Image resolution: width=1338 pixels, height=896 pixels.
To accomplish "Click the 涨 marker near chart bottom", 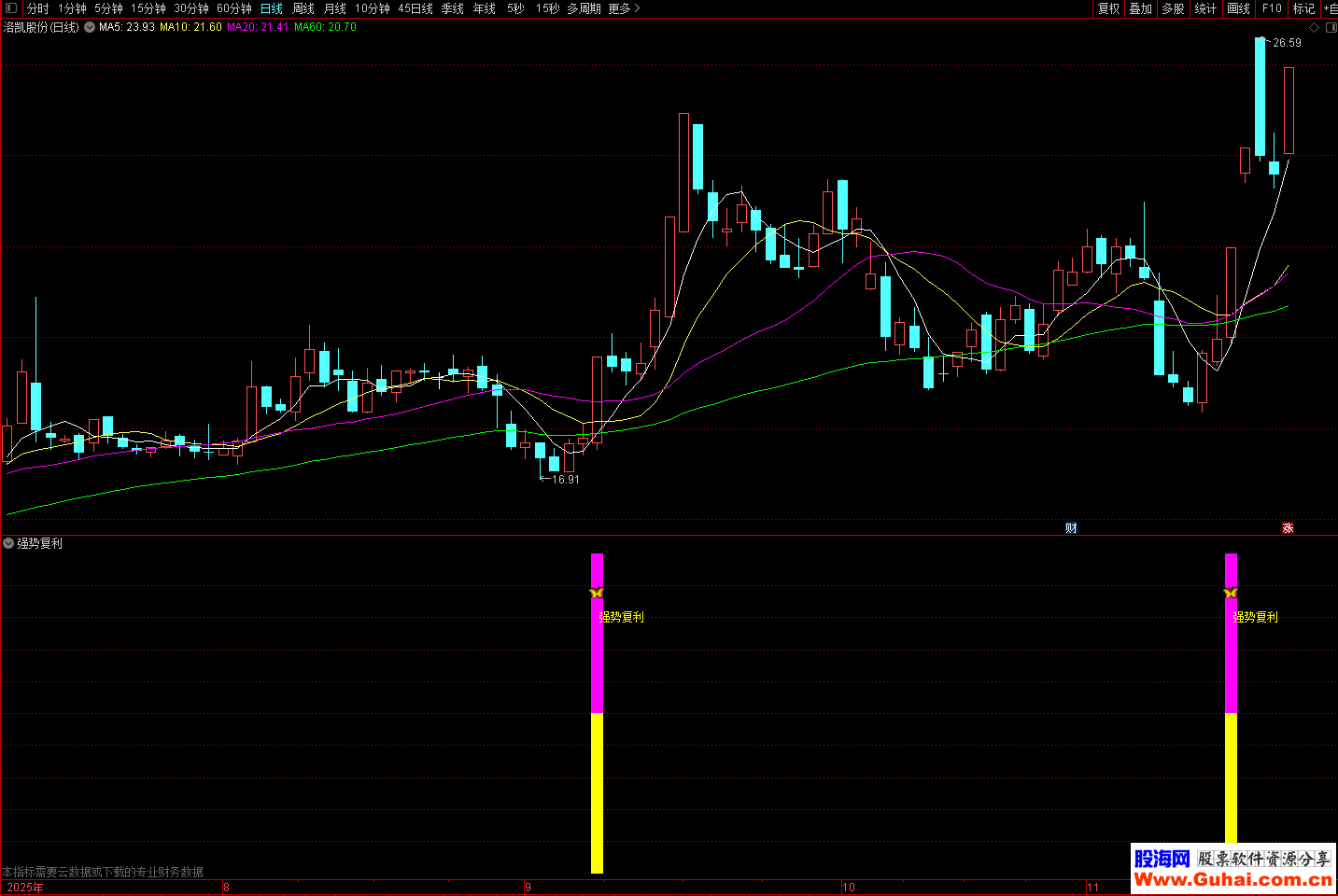I will [1288, 528].
